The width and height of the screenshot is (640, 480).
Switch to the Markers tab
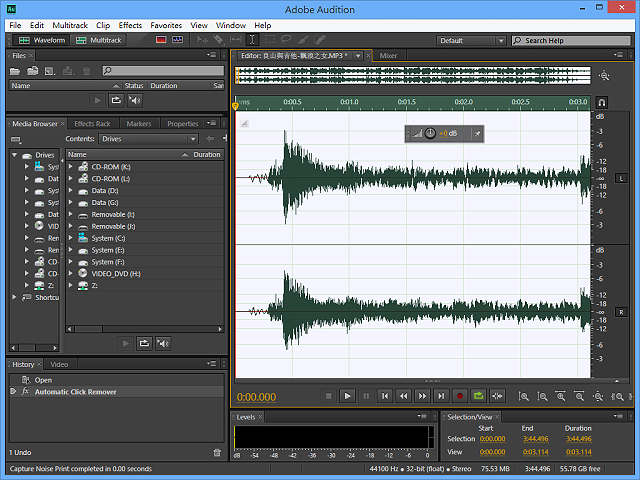[139, 124]
